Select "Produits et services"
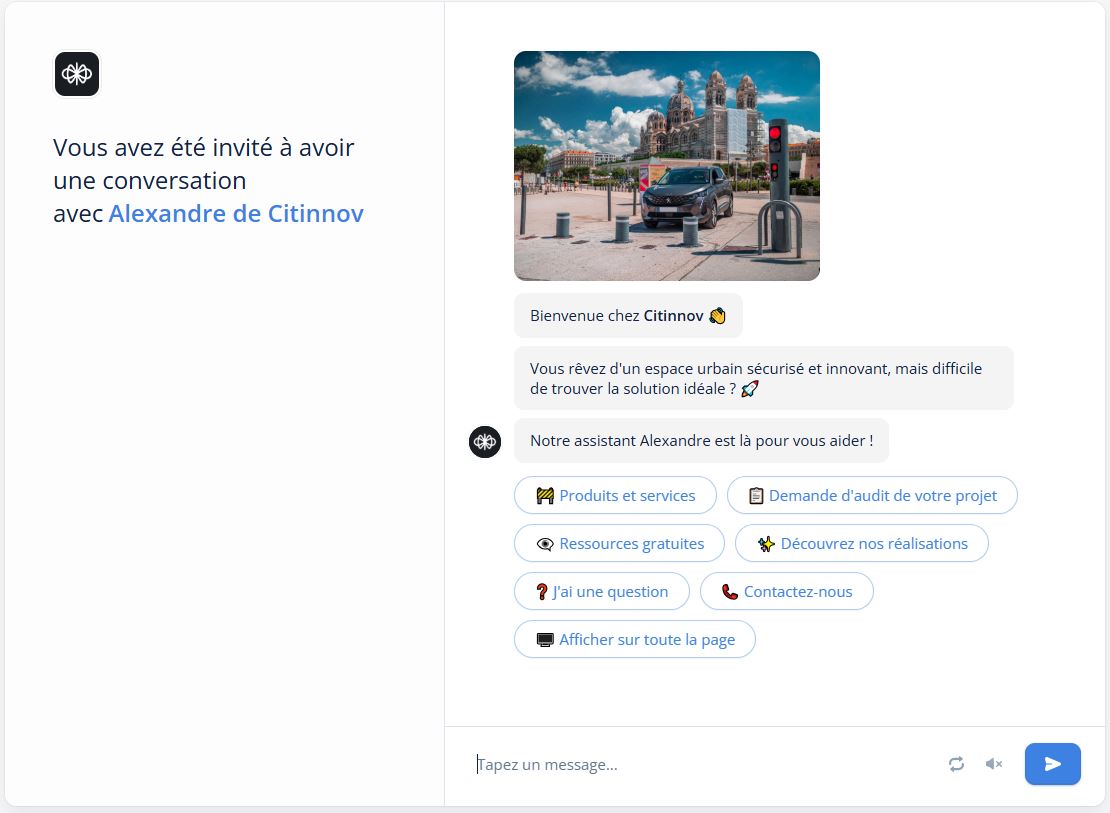This screenshot has height=813, width=1110. (615, 495)
